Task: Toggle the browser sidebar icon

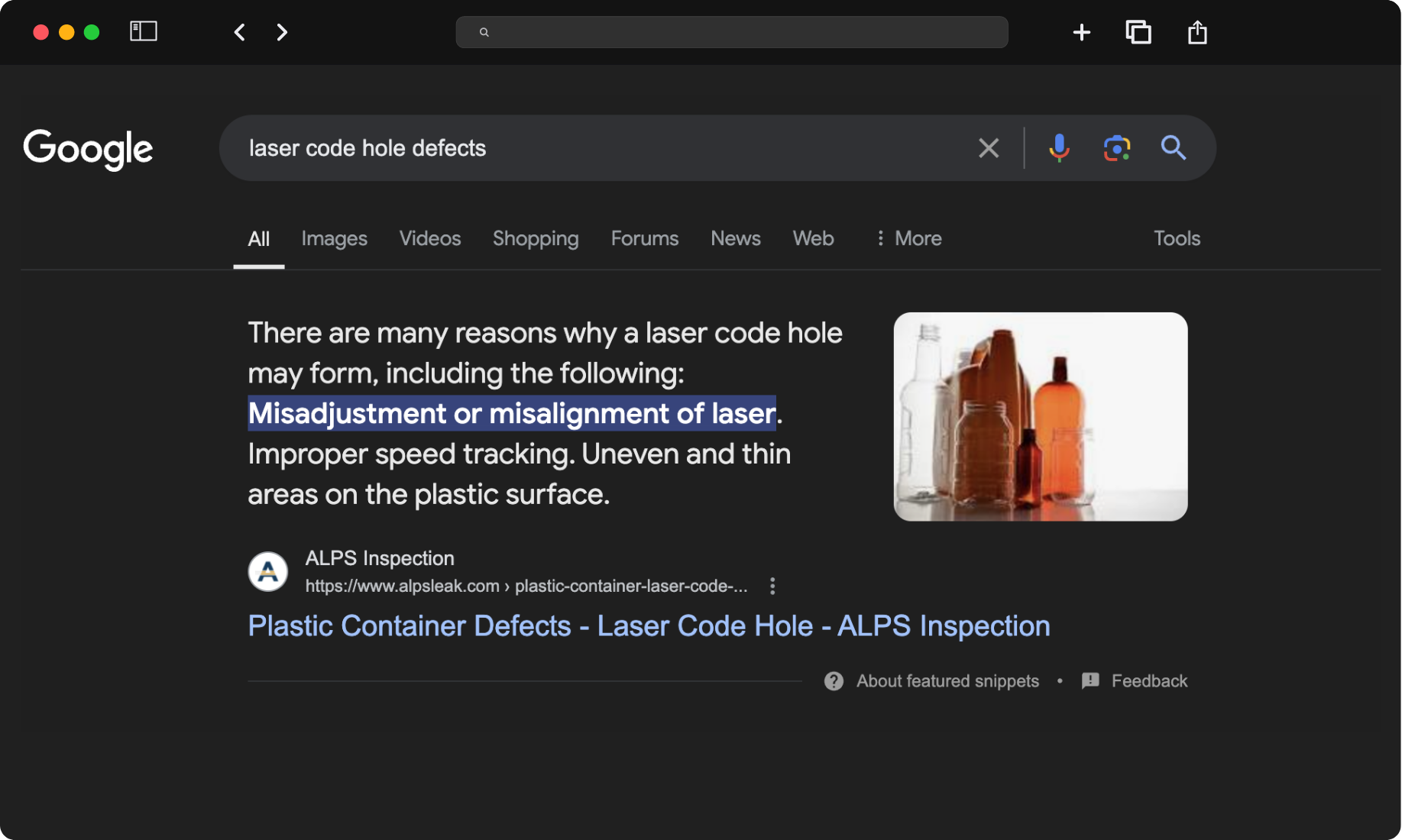Action: [x=144, y=31]
